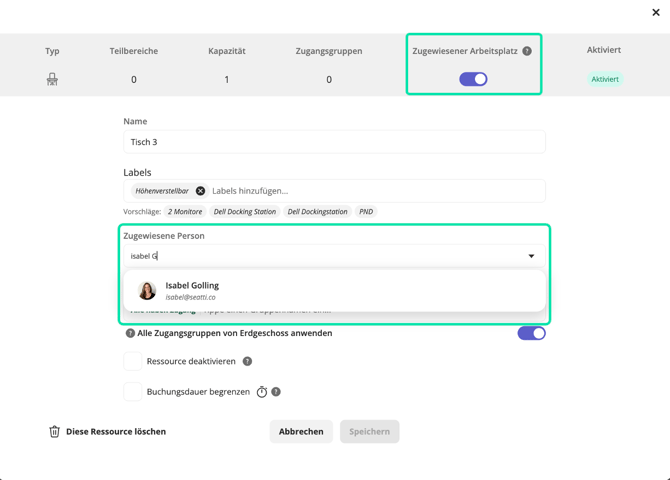Click Isabel Golling's avatar photo
The image size is (670, 480).
(147, 290)
